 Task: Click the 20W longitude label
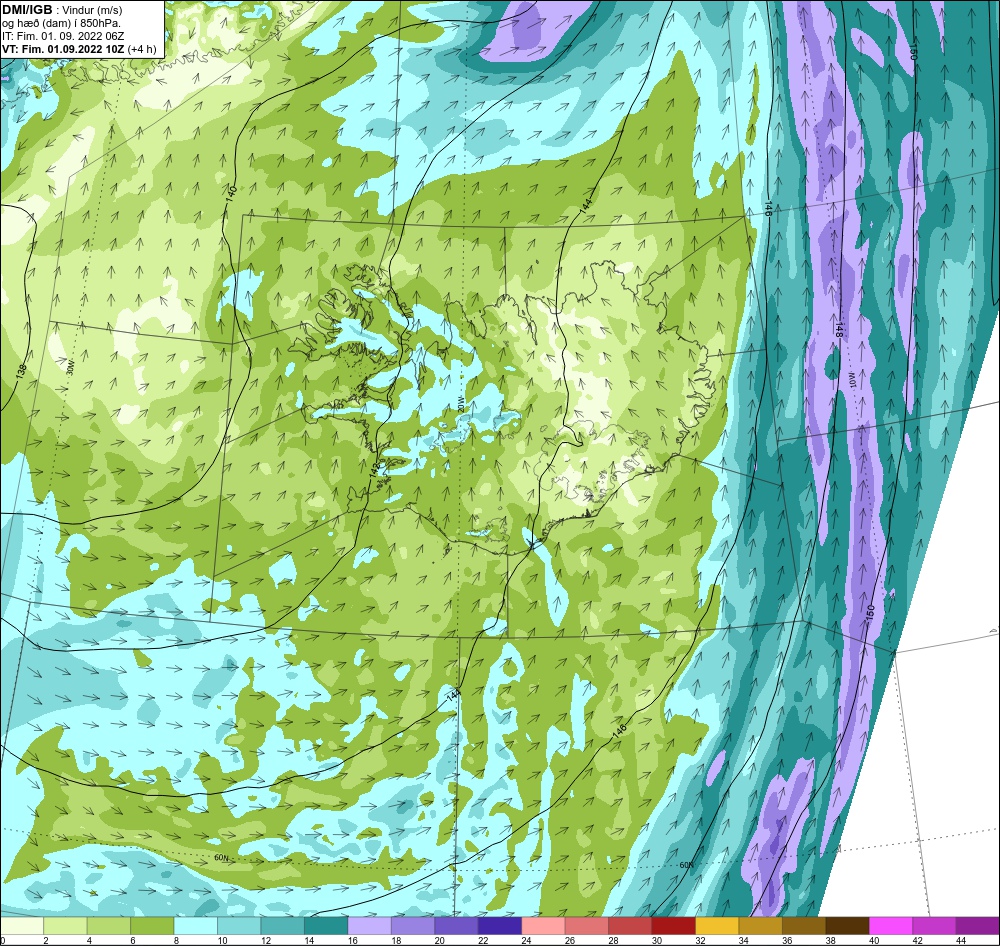pyautogui.click(x=459, y=403)
